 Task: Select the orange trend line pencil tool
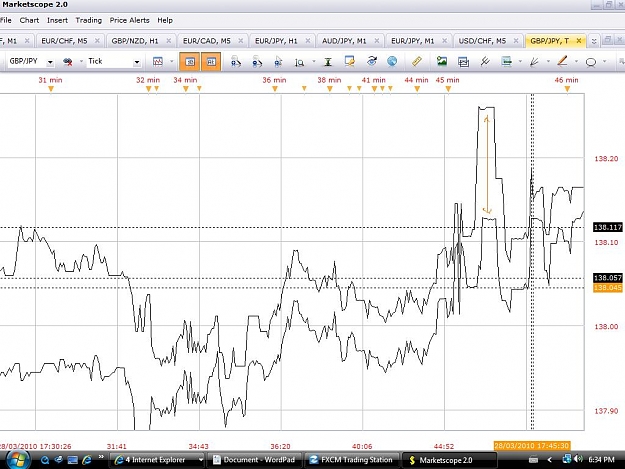coord(562,61)
